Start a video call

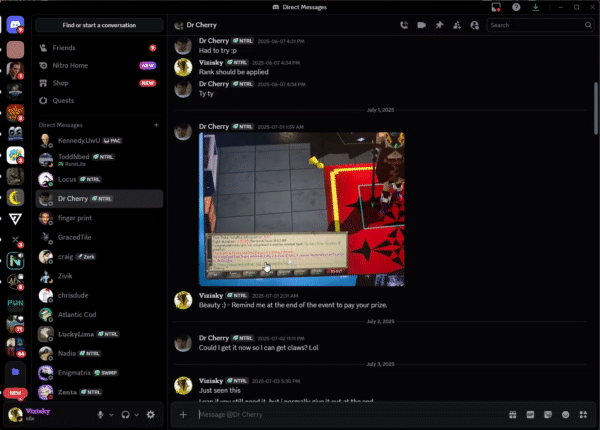(x=421, y=24)
